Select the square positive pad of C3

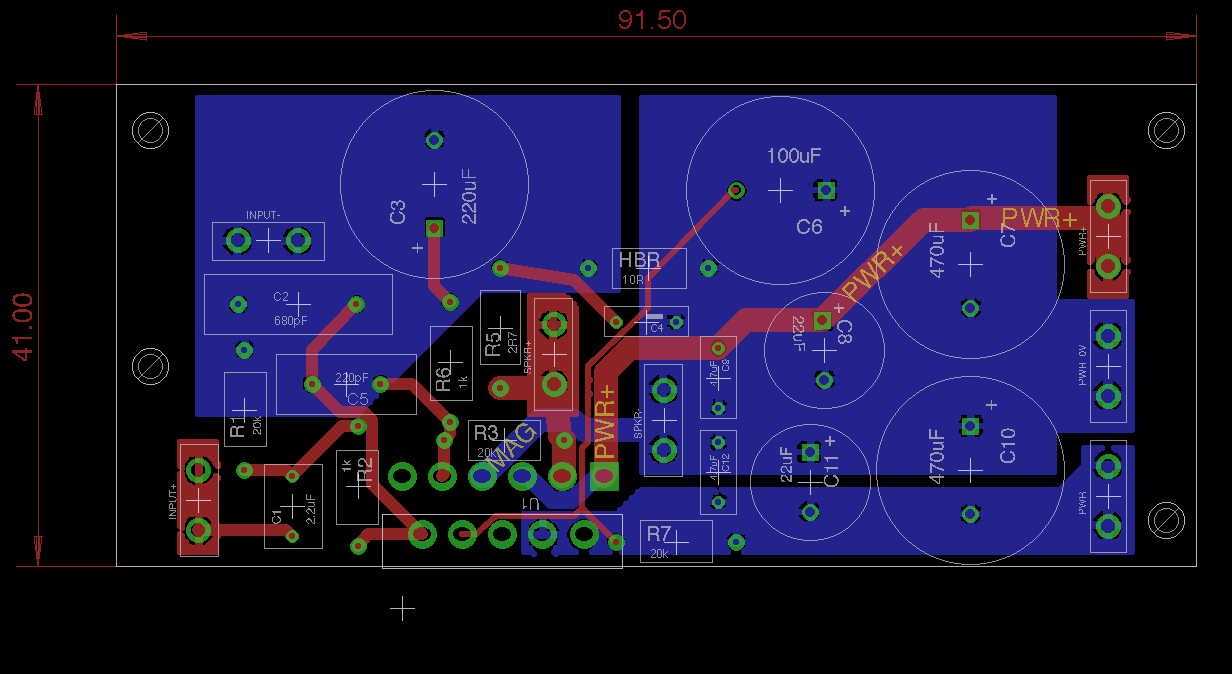coord(434,228)
